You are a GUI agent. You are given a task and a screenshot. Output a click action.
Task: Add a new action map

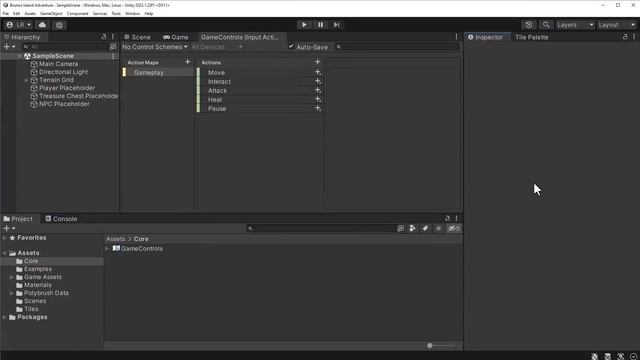point(188,62)
